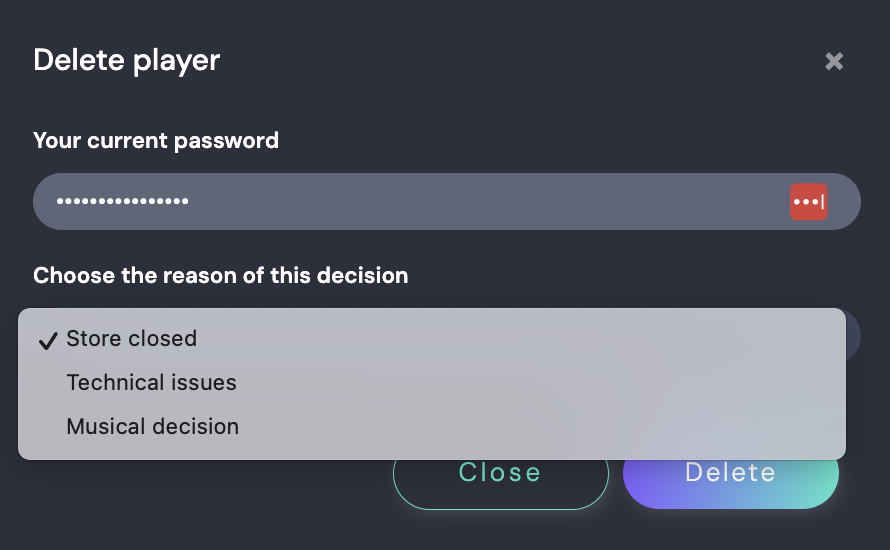This screenshot has width=890, height=550.
Task: Click the password manager icon in password field
Action: [808, 201]
